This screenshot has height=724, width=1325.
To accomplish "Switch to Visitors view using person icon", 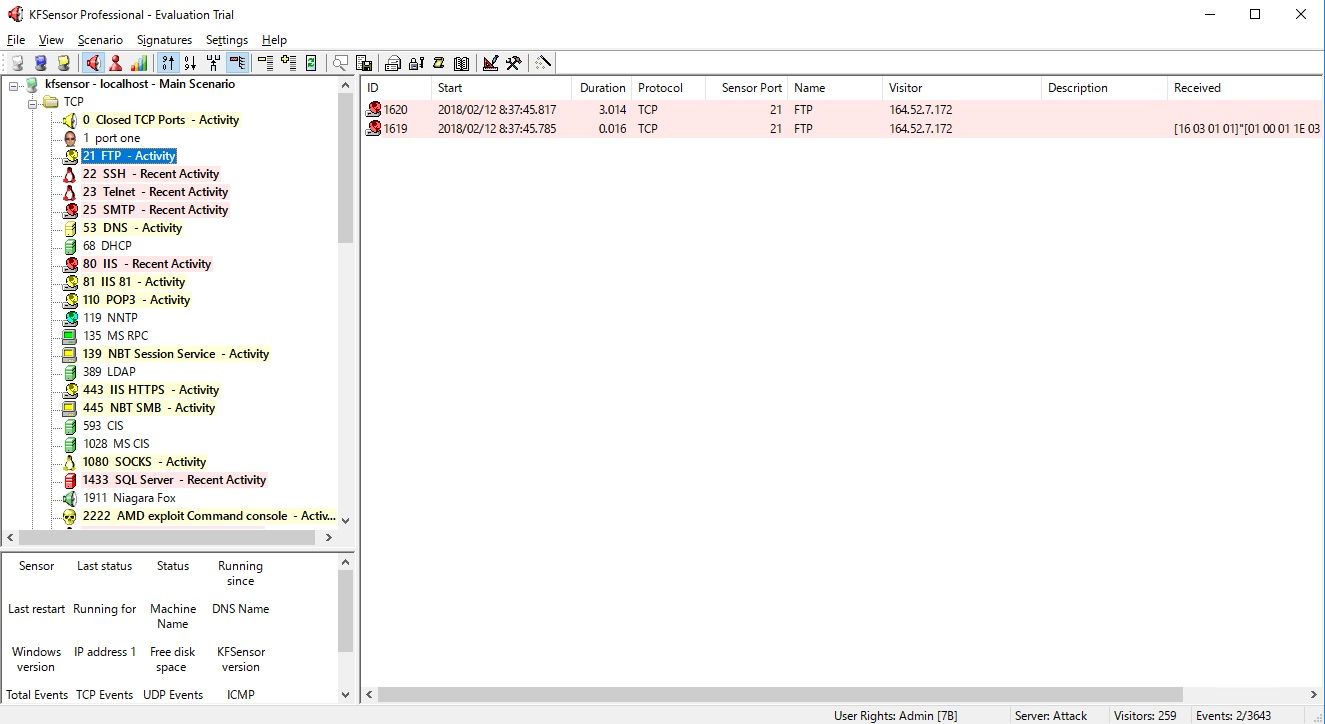I will pyautogui.click(x=116, y=63).
